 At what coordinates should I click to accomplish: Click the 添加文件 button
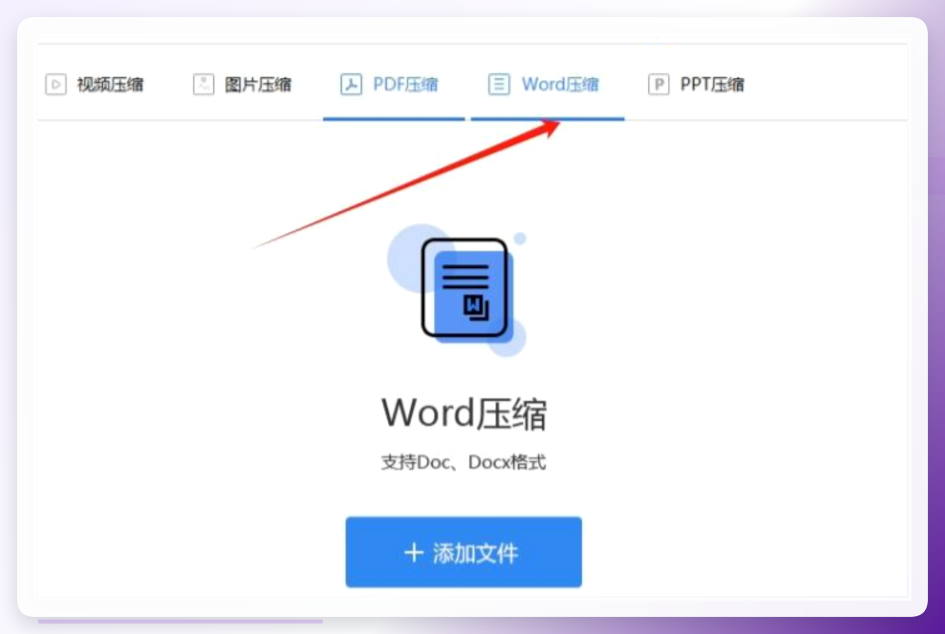point(463,552)
